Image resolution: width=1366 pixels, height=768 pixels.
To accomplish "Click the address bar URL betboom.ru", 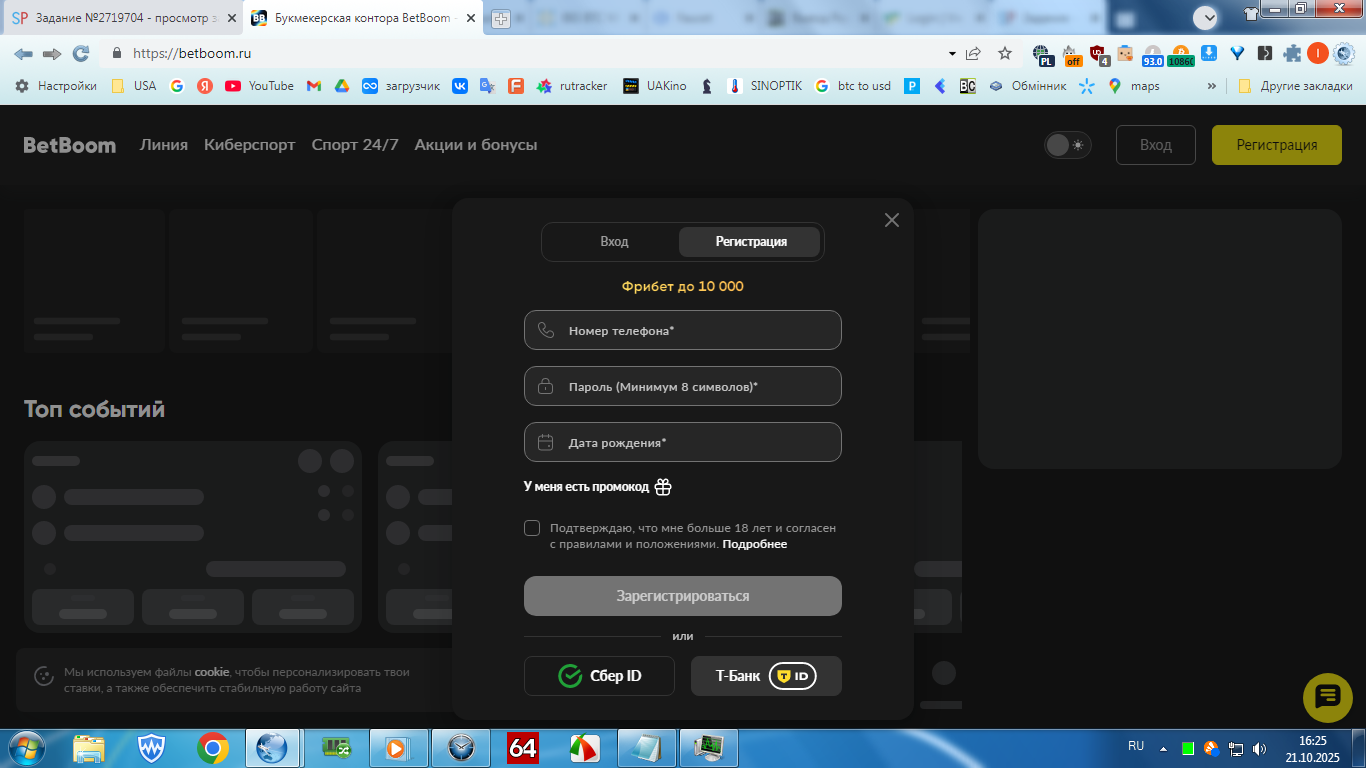I will click(x=192, y=54).
